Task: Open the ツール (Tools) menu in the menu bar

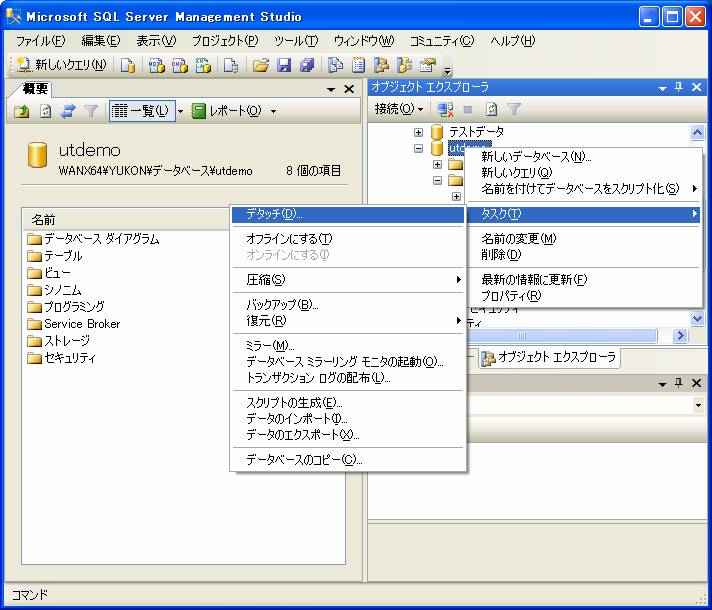Action: (x=295, y=41)
